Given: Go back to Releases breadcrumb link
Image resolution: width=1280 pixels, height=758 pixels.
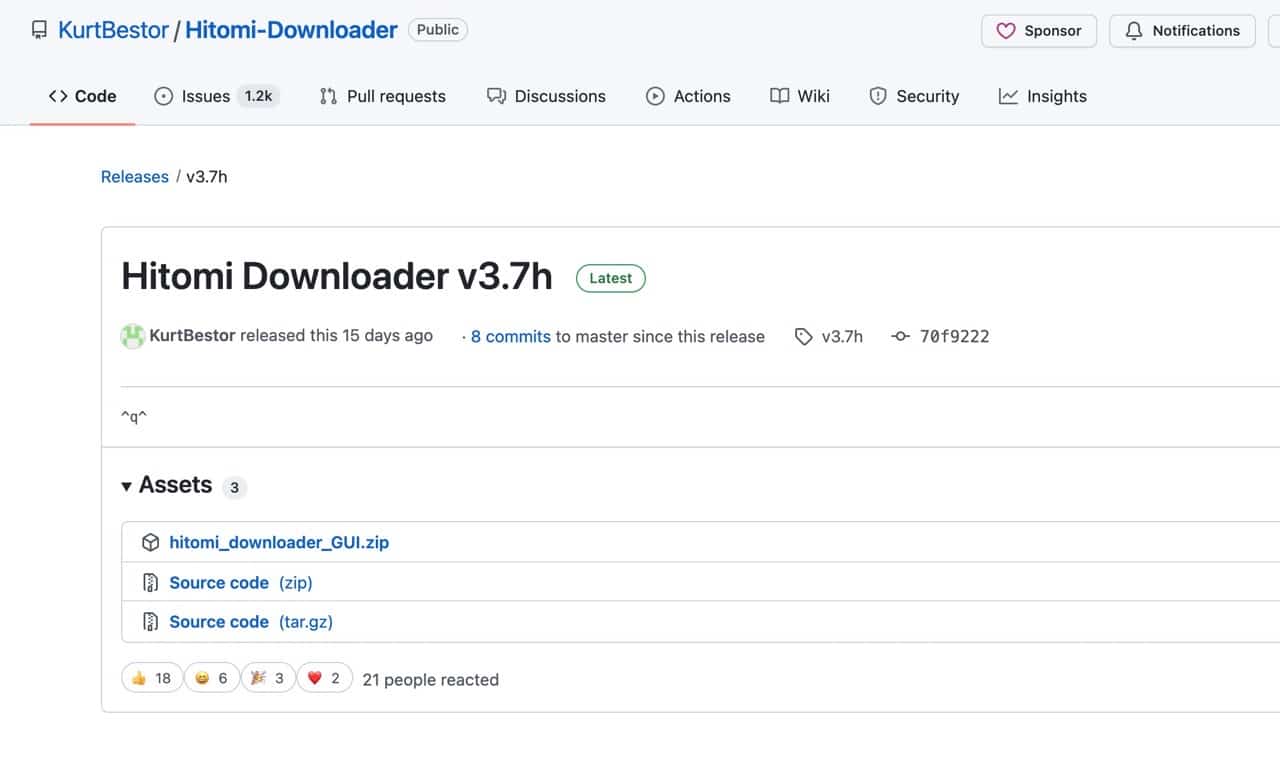Looking at the screenshot, I should tap(134, 177).
